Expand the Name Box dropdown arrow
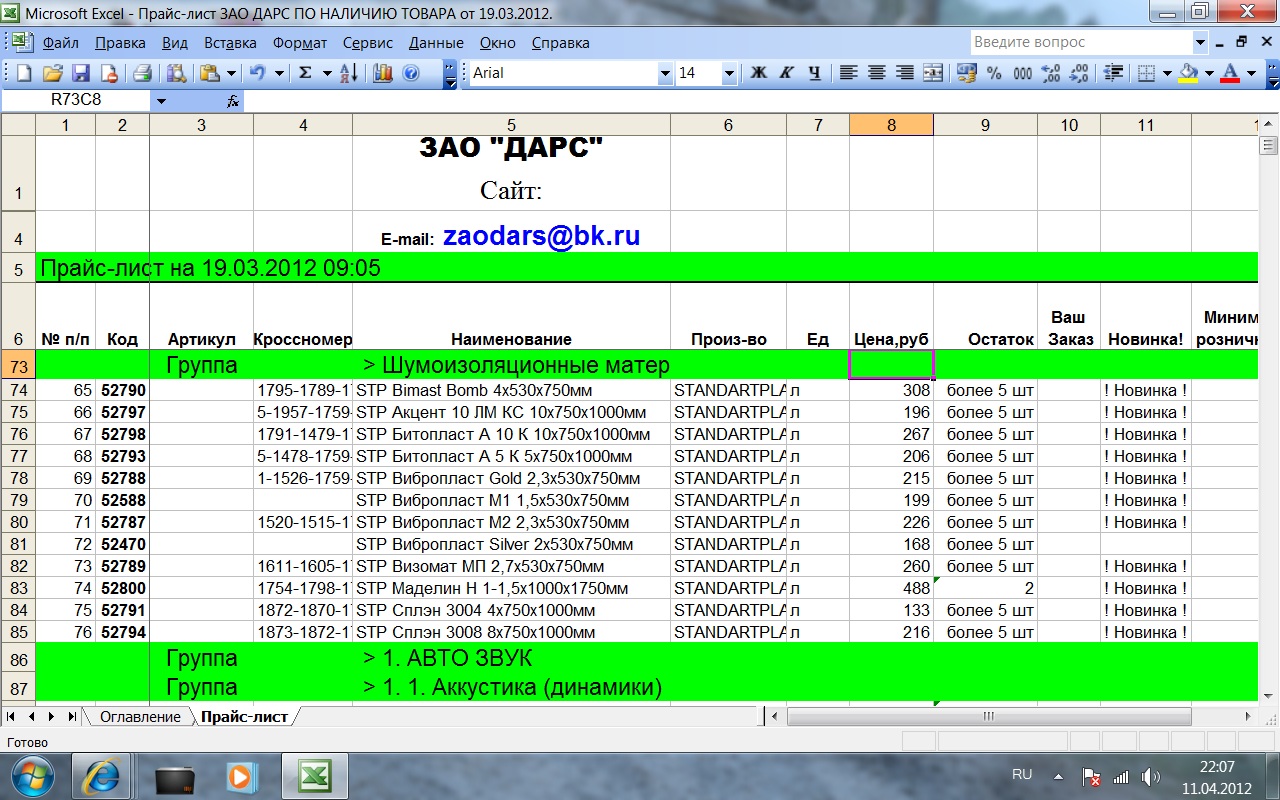The image size is (1280, 800). tap(161, 101)
